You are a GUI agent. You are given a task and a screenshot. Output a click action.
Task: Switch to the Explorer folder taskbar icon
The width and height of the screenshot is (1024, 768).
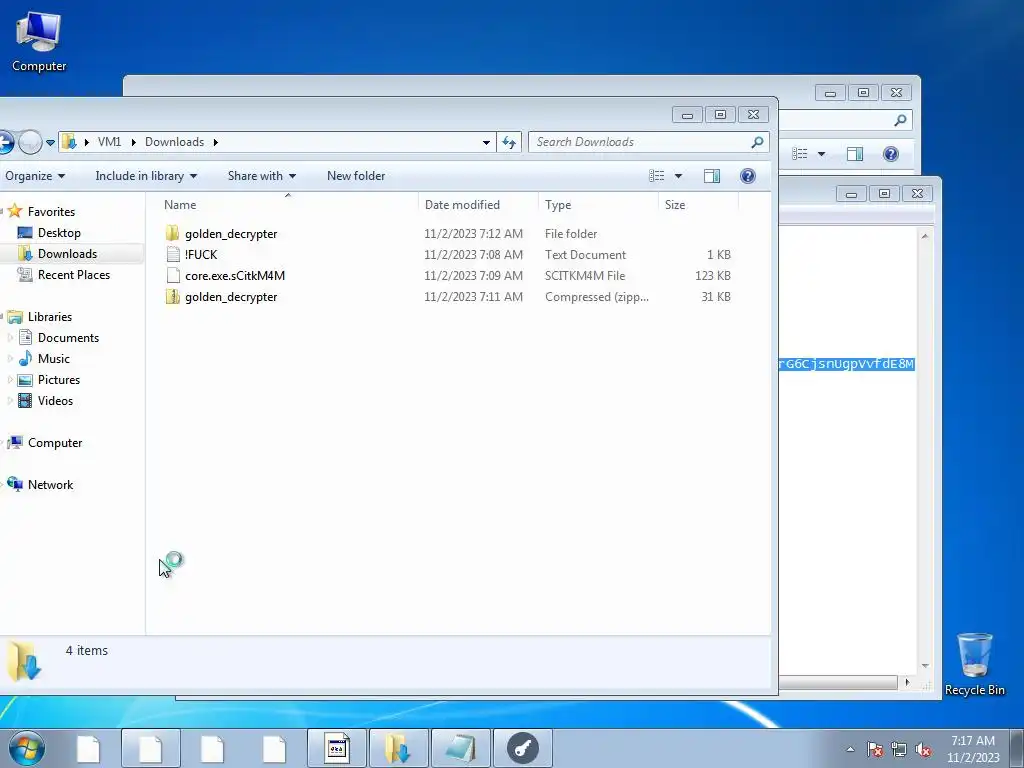(x=399, y=748)
